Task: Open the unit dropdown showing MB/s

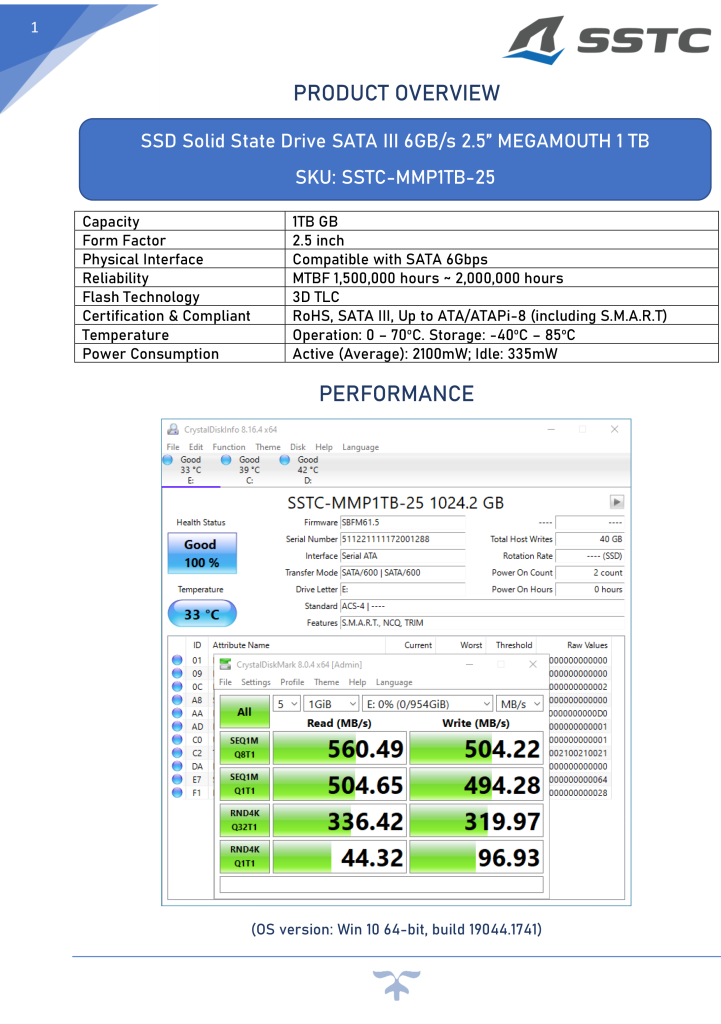Action: point(520,704)
